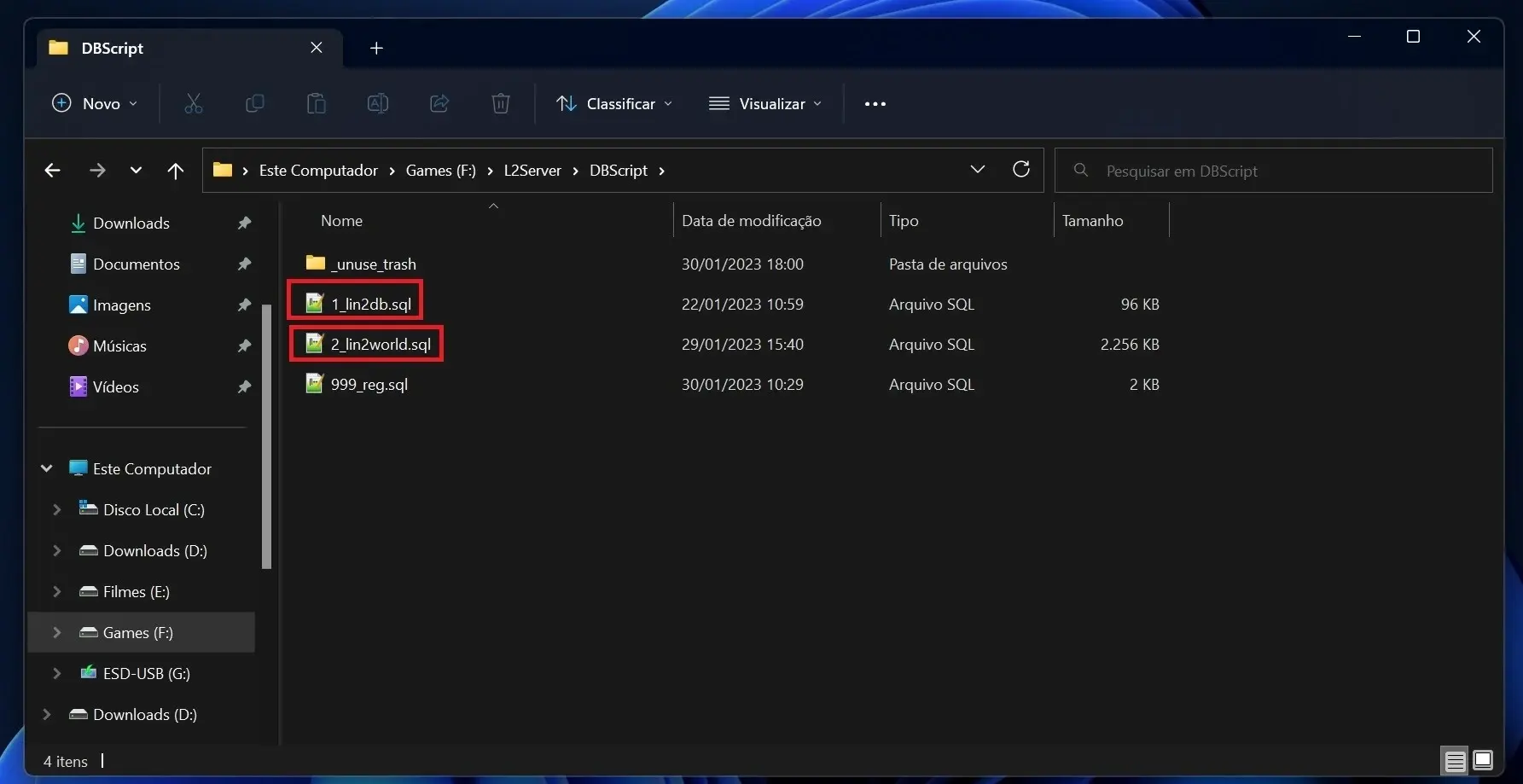
Task: Click pin icon beside Vídeos
Action: 244,387
